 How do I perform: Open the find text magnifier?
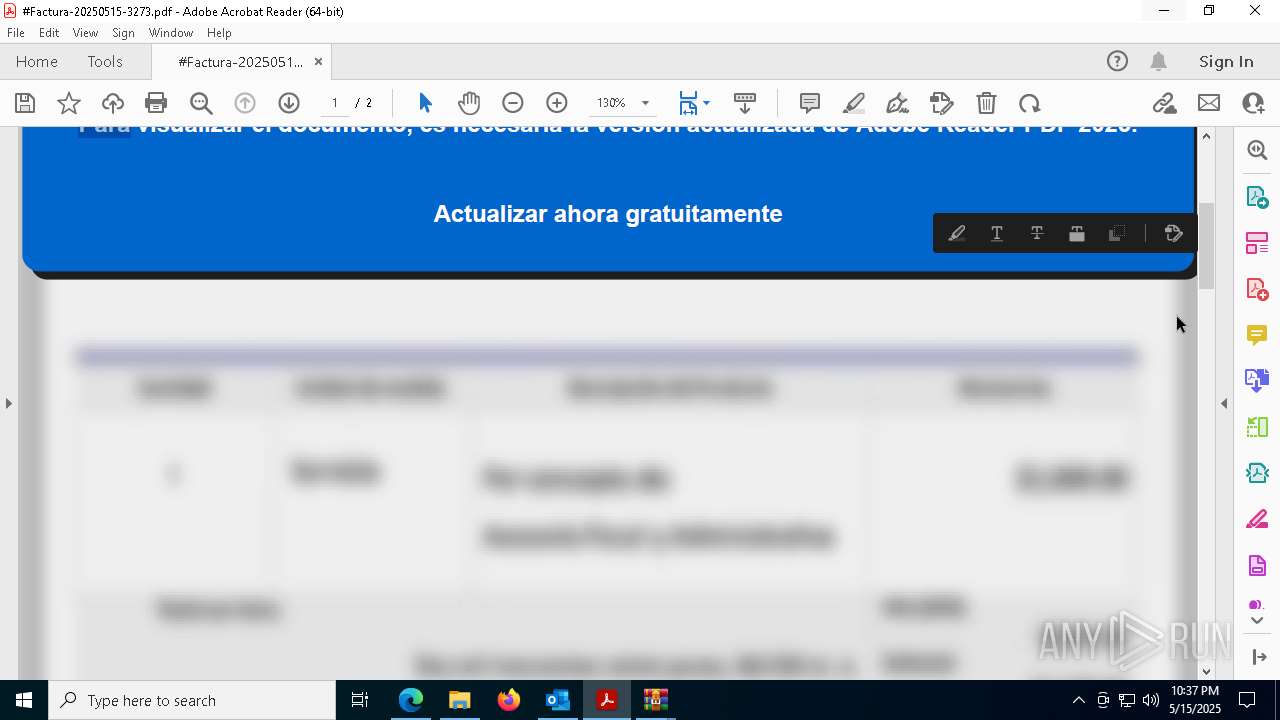[x=201, y=103]
